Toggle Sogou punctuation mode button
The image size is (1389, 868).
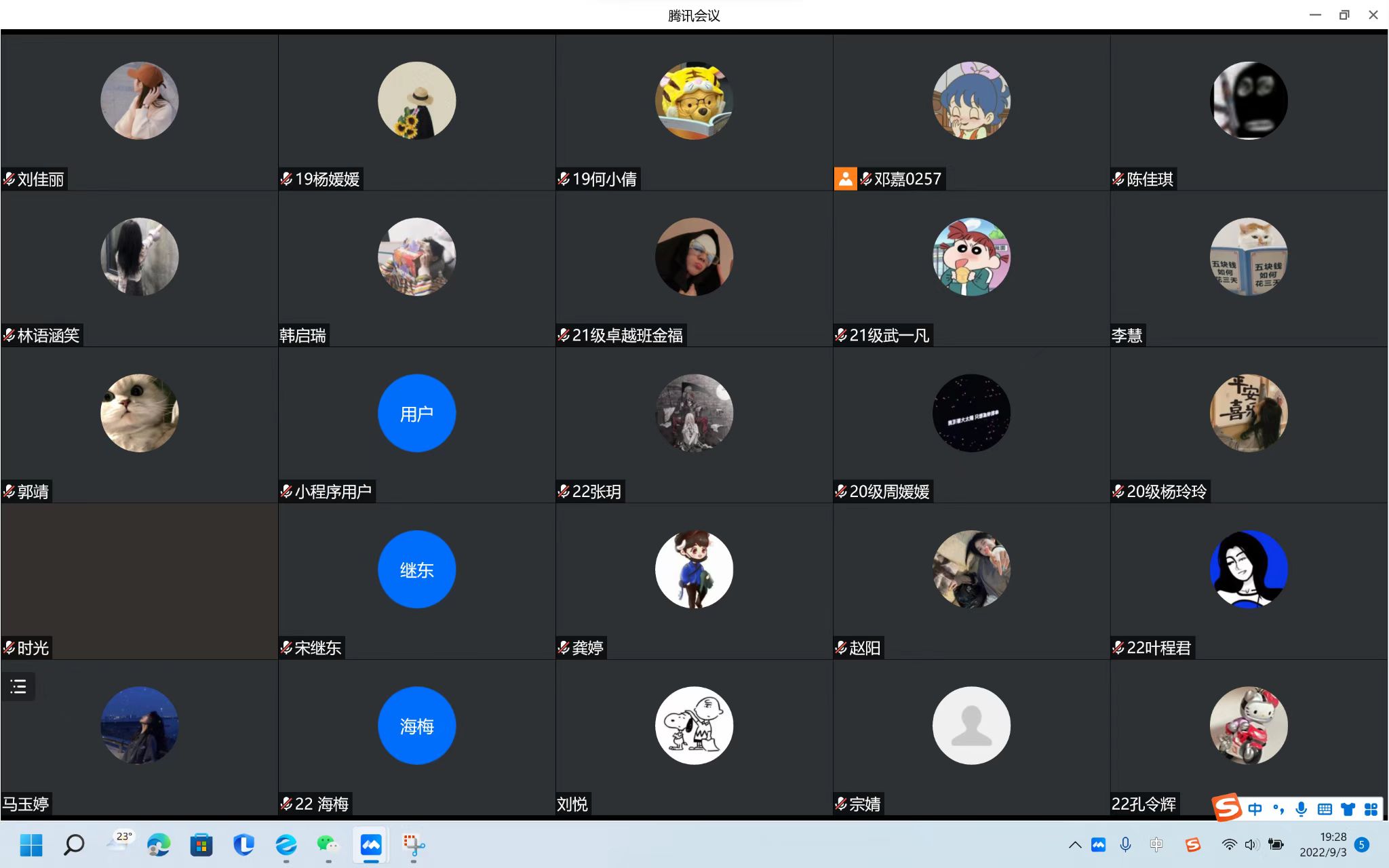[1278, 808]
